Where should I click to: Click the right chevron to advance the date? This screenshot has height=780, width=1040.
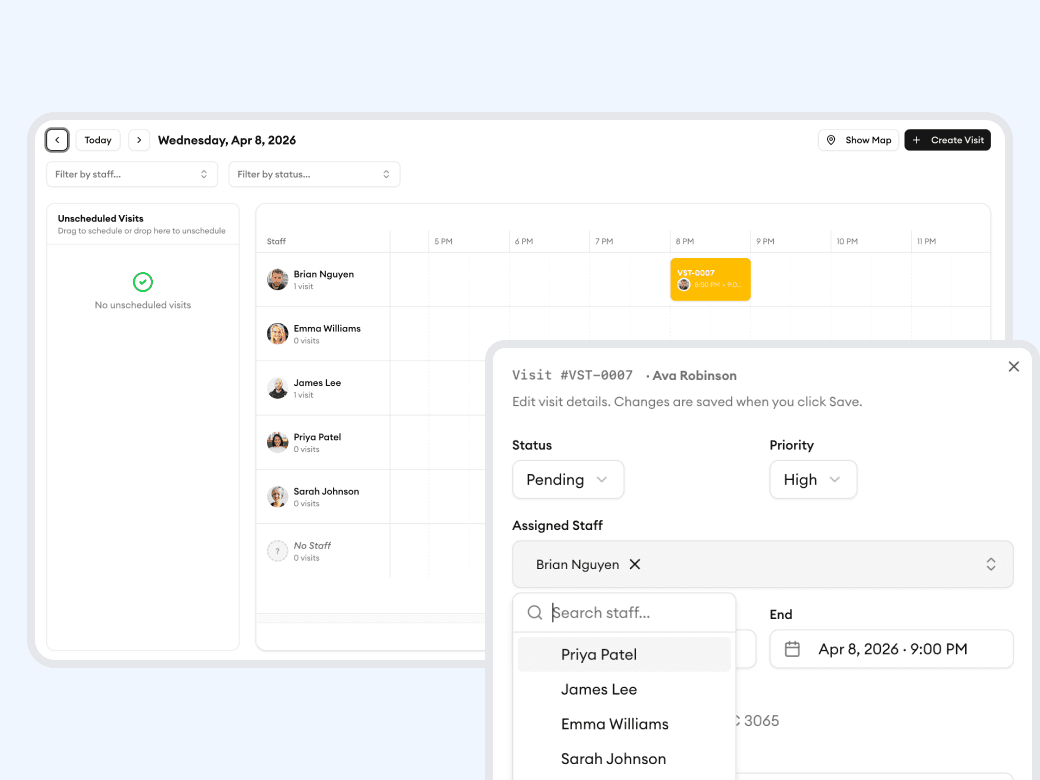coord(138,140)
